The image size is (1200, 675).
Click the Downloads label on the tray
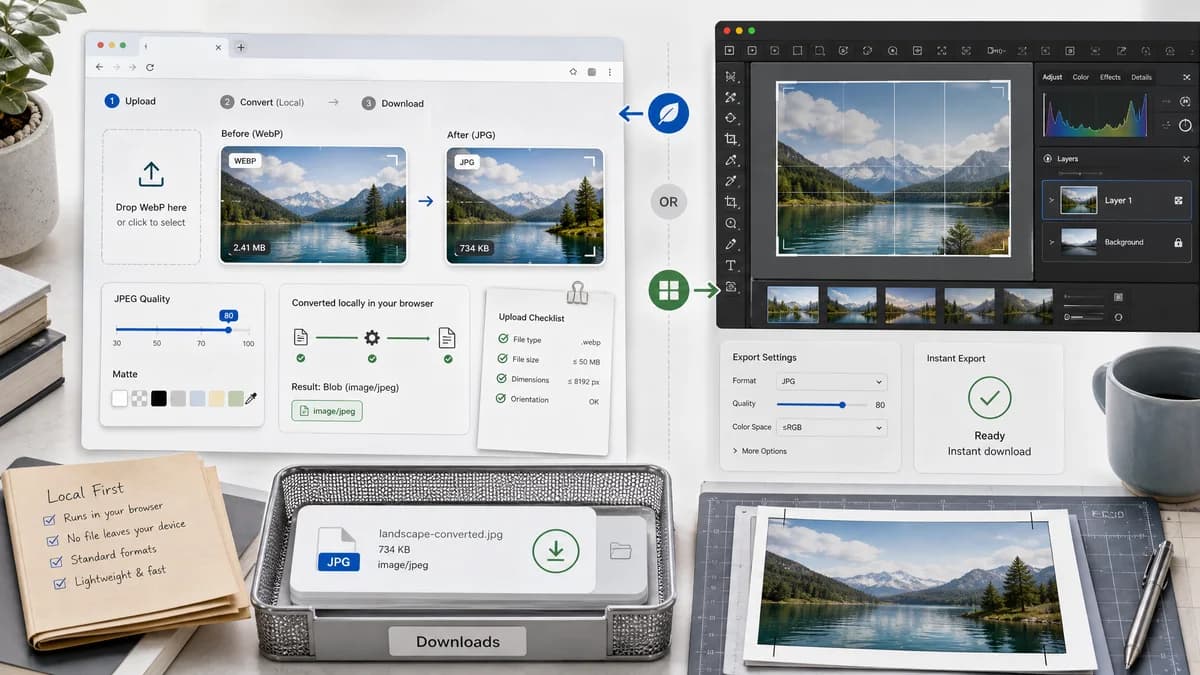click(x=457, y=642)
